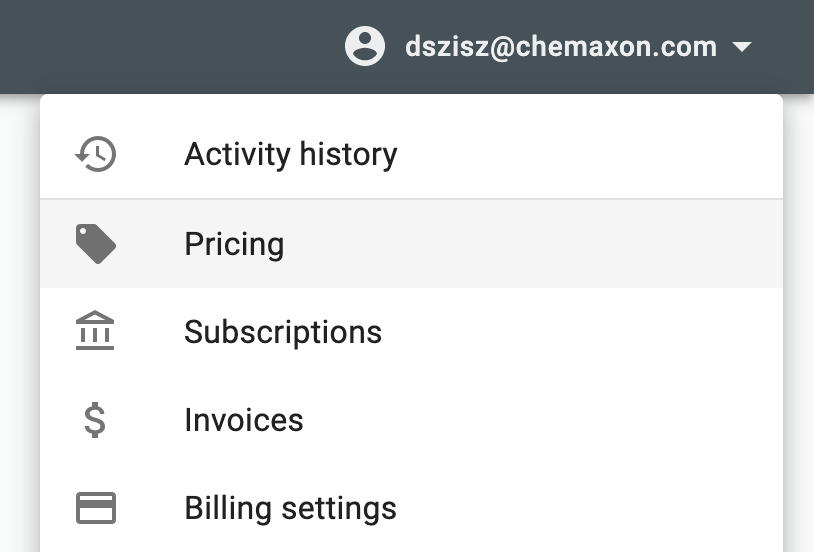This screenshot has height=552, width=814.
Task: Click the Invoices dollar sign icon
Action: point(95,420)
